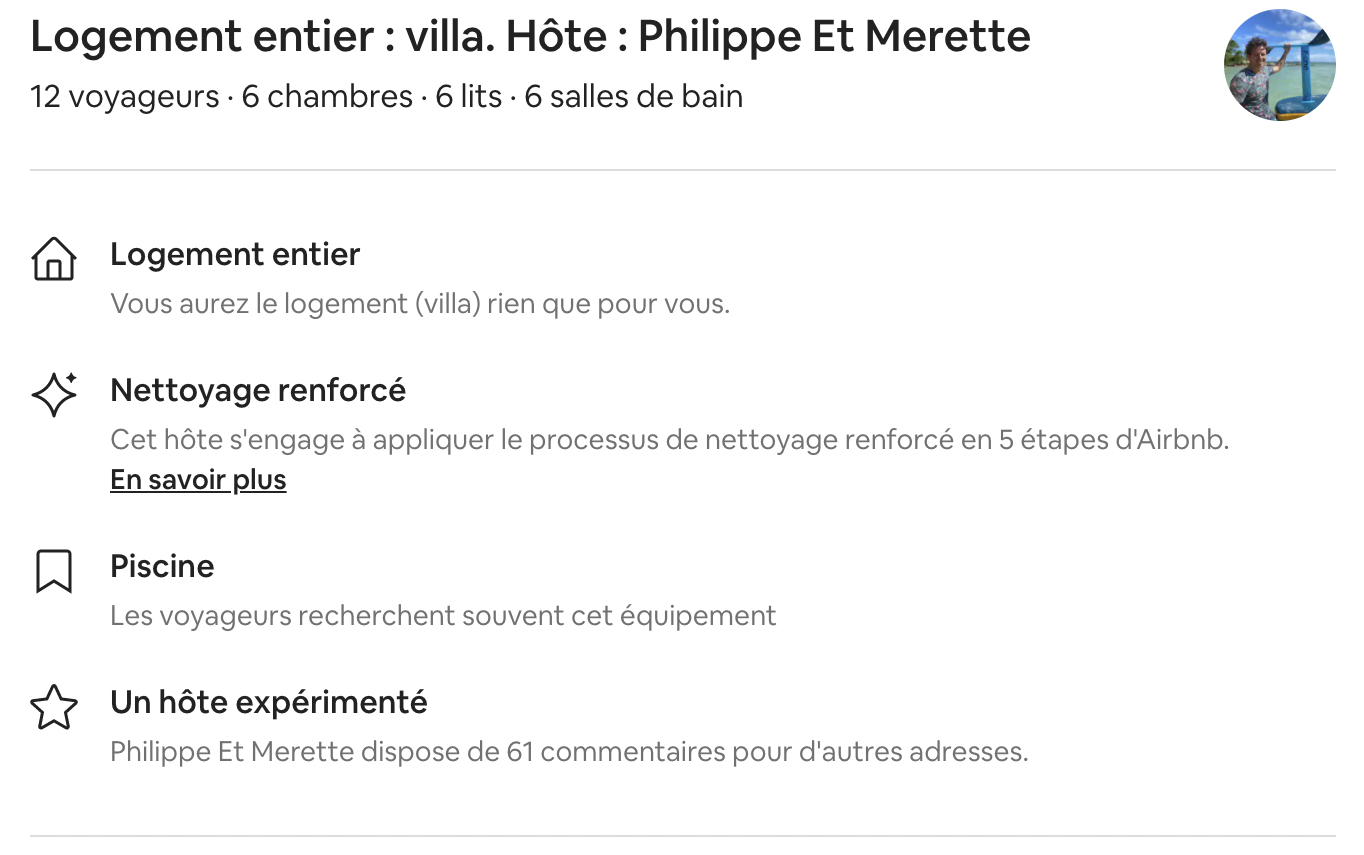Click the divider line under the listing summary
This screenshot has width=1364, height=855.
(x=683, y=170)
